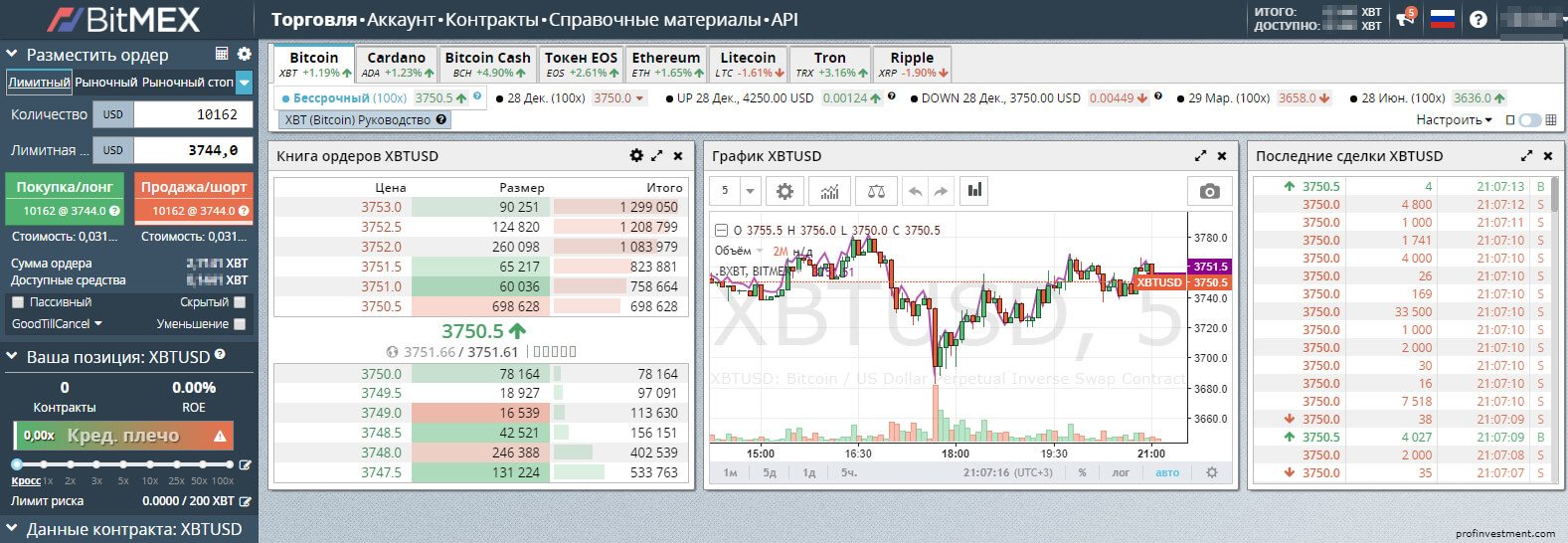Open Настроить dropdown
1568x543 pixels.
[x=1454, y=119]
